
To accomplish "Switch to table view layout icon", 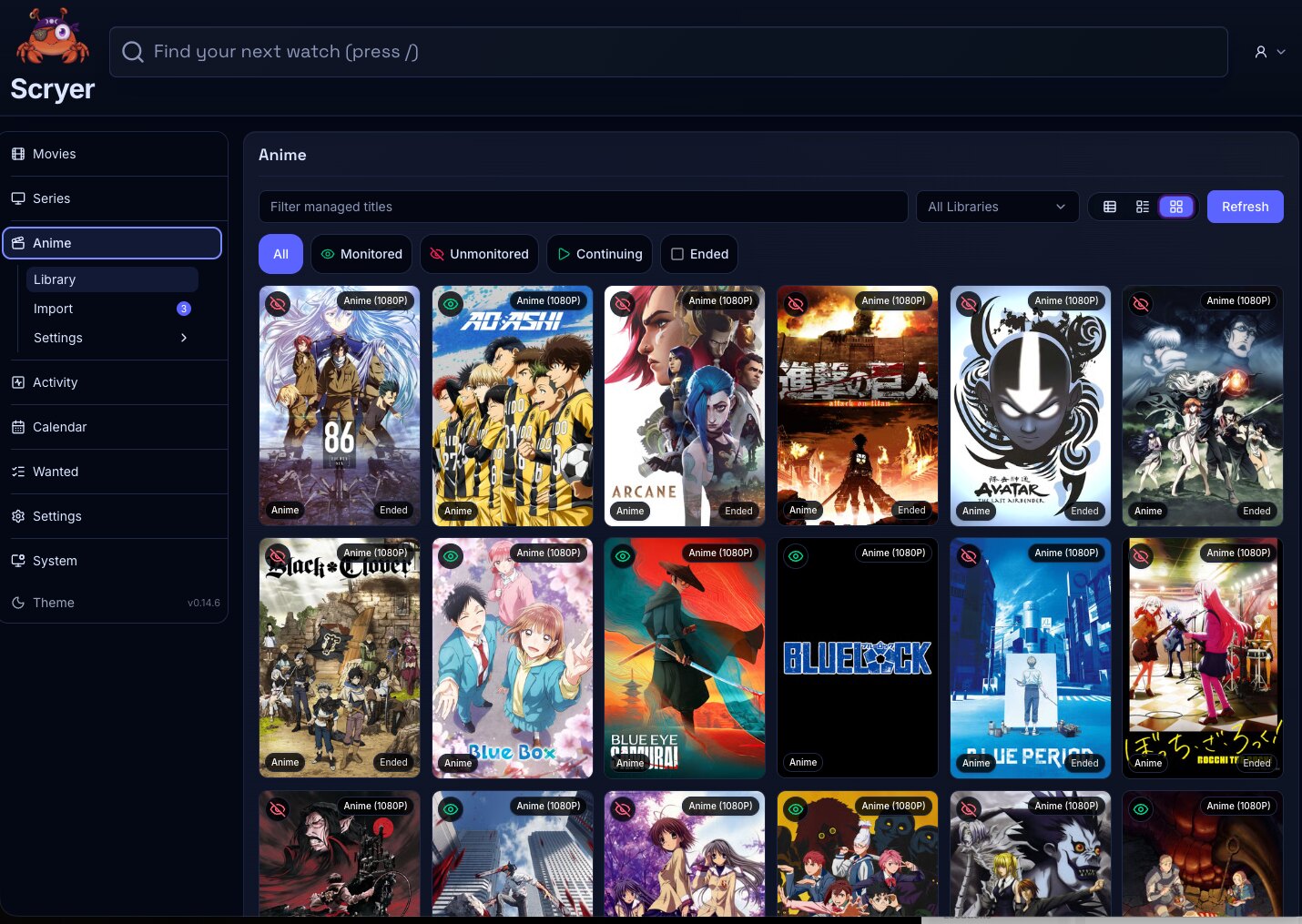I will [x=1110, y=207].
